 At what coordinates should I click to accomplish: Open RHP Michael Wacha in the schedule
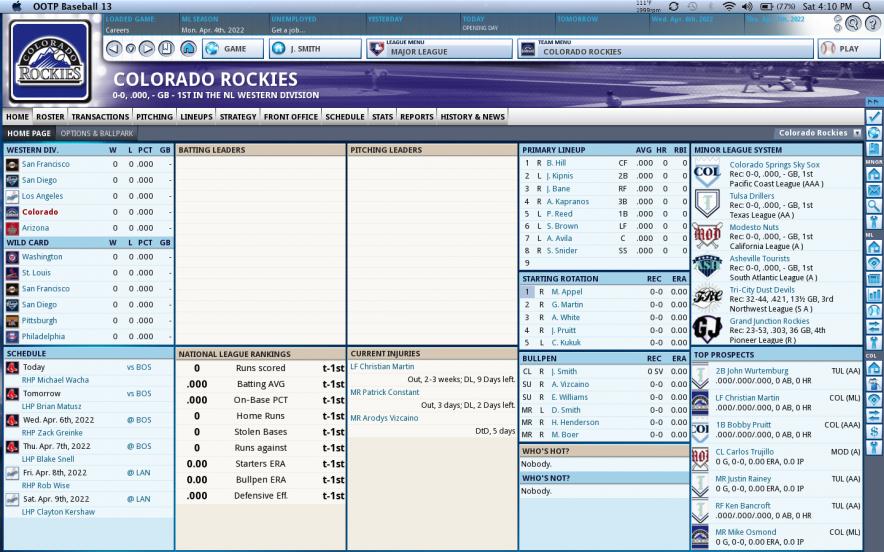click(55, 380)
